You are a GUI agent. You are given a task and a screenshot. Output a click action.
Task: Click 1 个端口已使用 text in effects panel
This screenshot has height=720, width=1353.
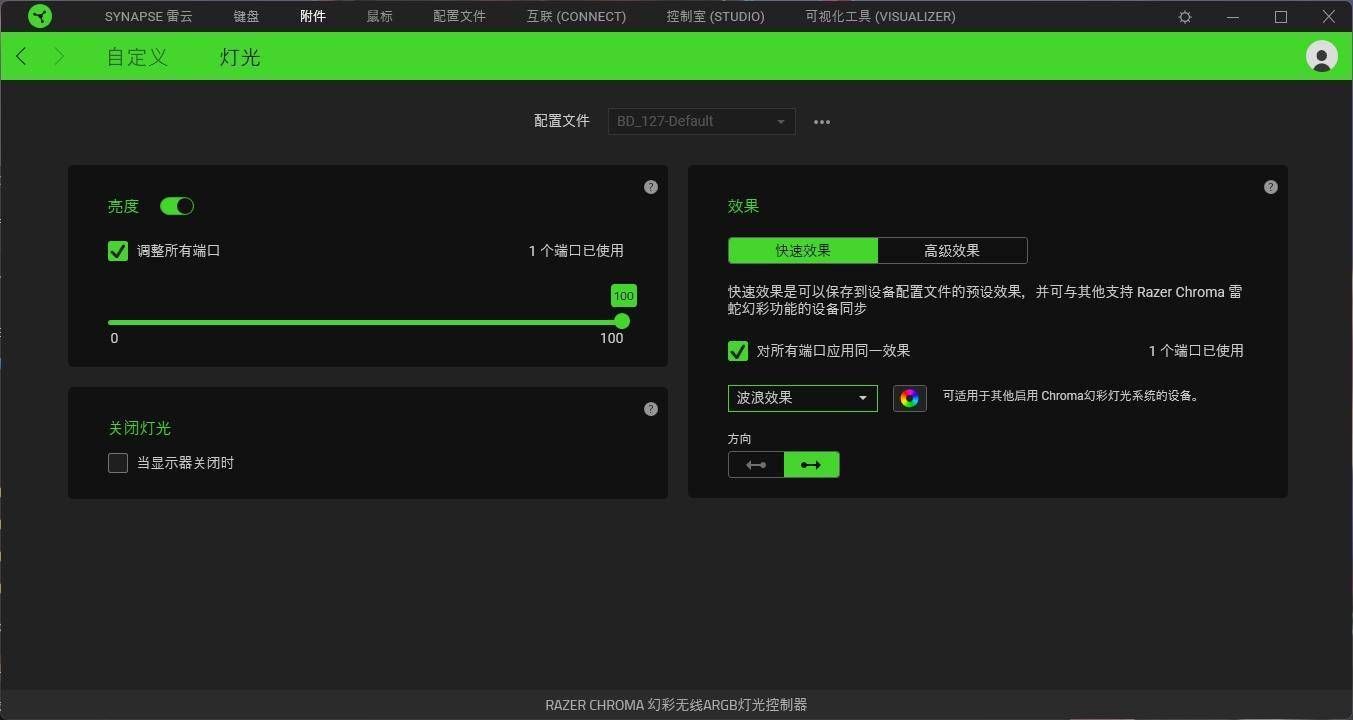1196,351
